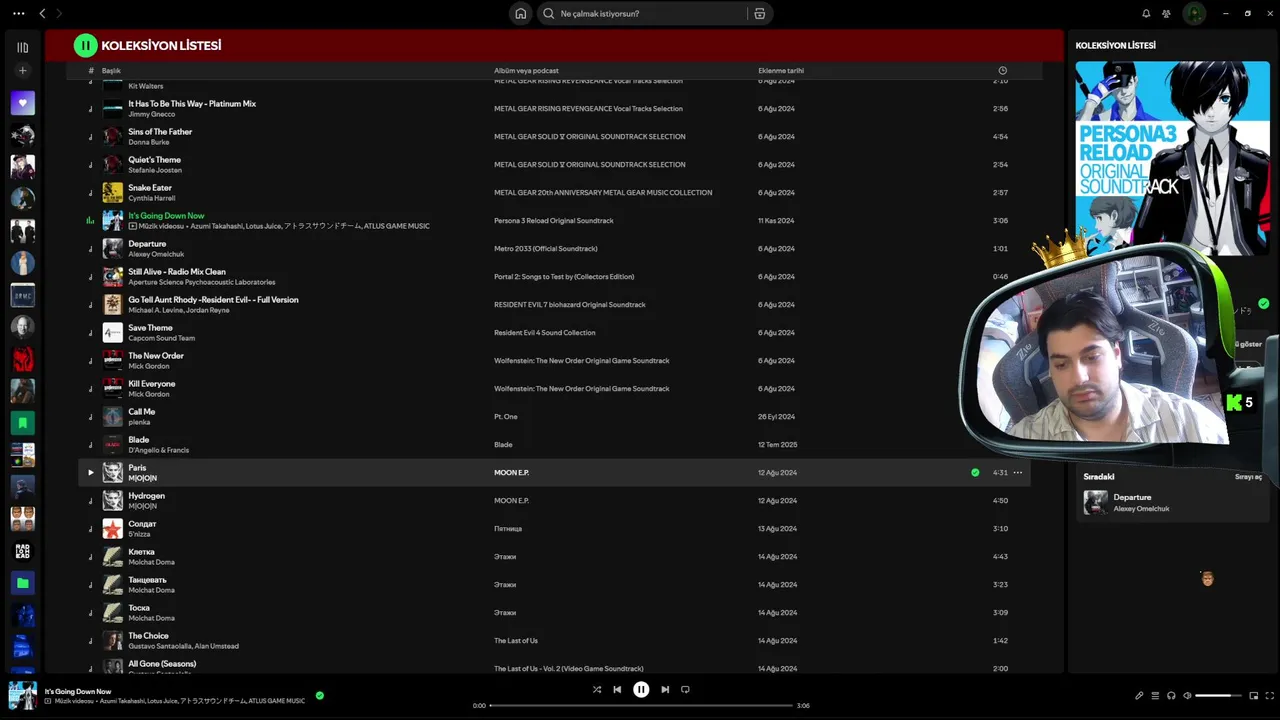
Task: Open the 'It's Going Down Now' title in the player bar
Action: tap(78, 691)
